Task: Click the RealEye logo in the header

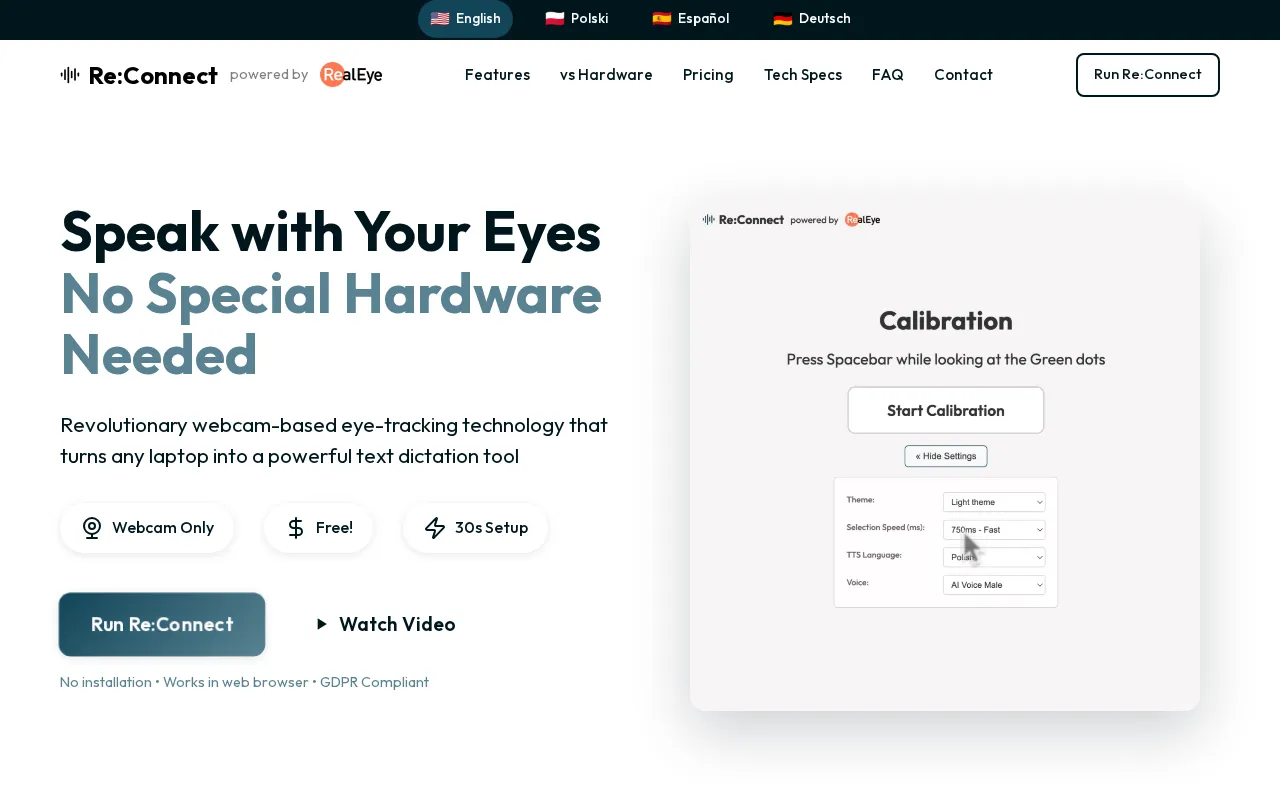Action: (351, 75)
